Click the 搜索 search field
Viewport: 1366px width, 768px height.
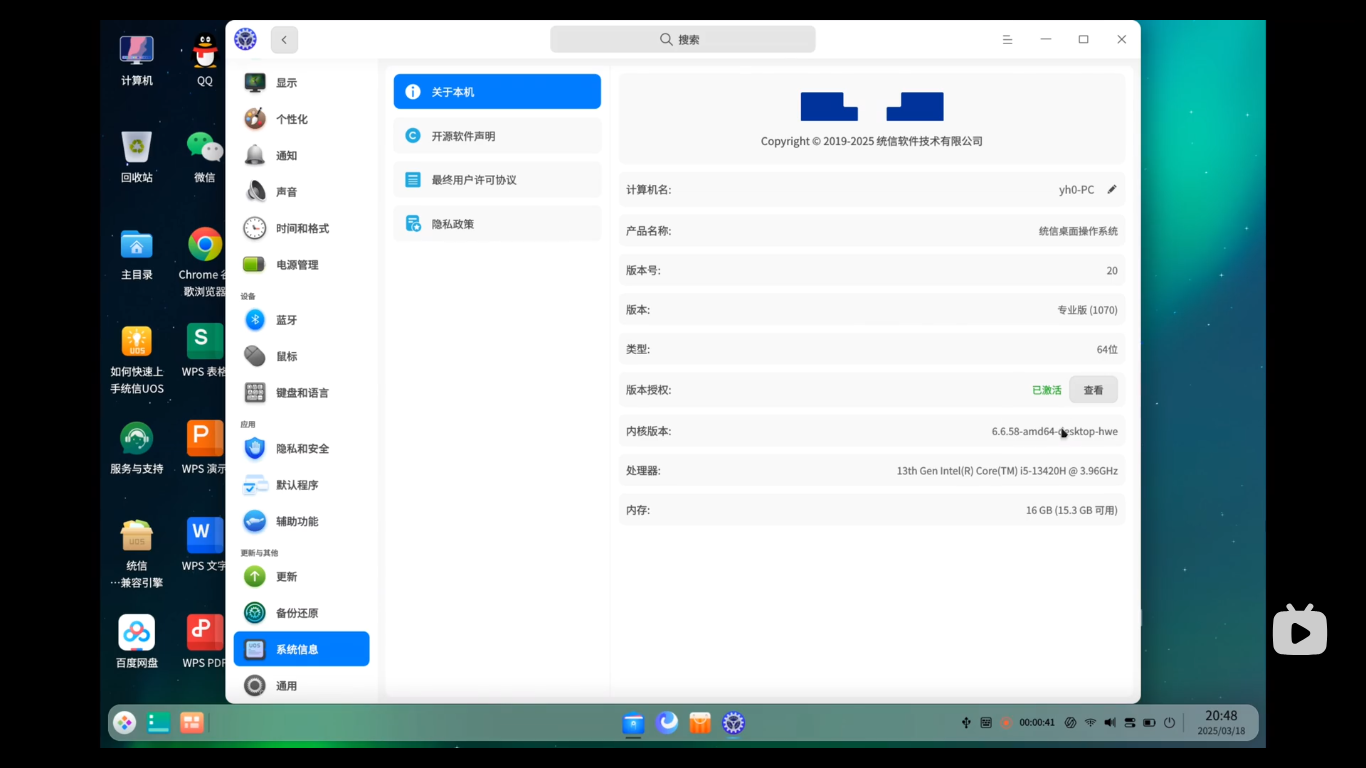click(683, 40)
